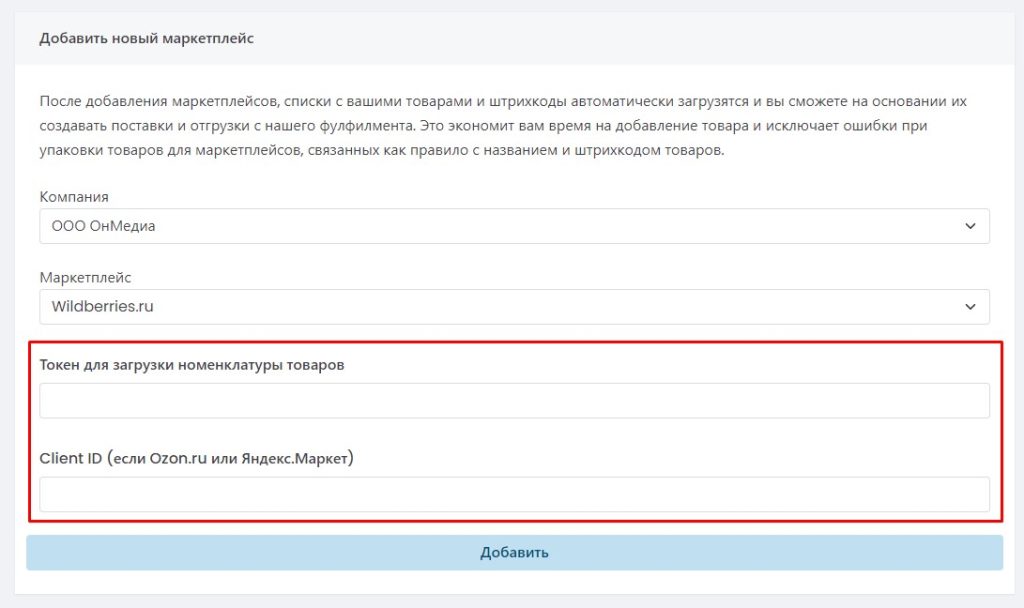Image resolution: width=1024 pixels, height=608 pixels.
Task: Click the Компания field label
Action: click(74, 197)
